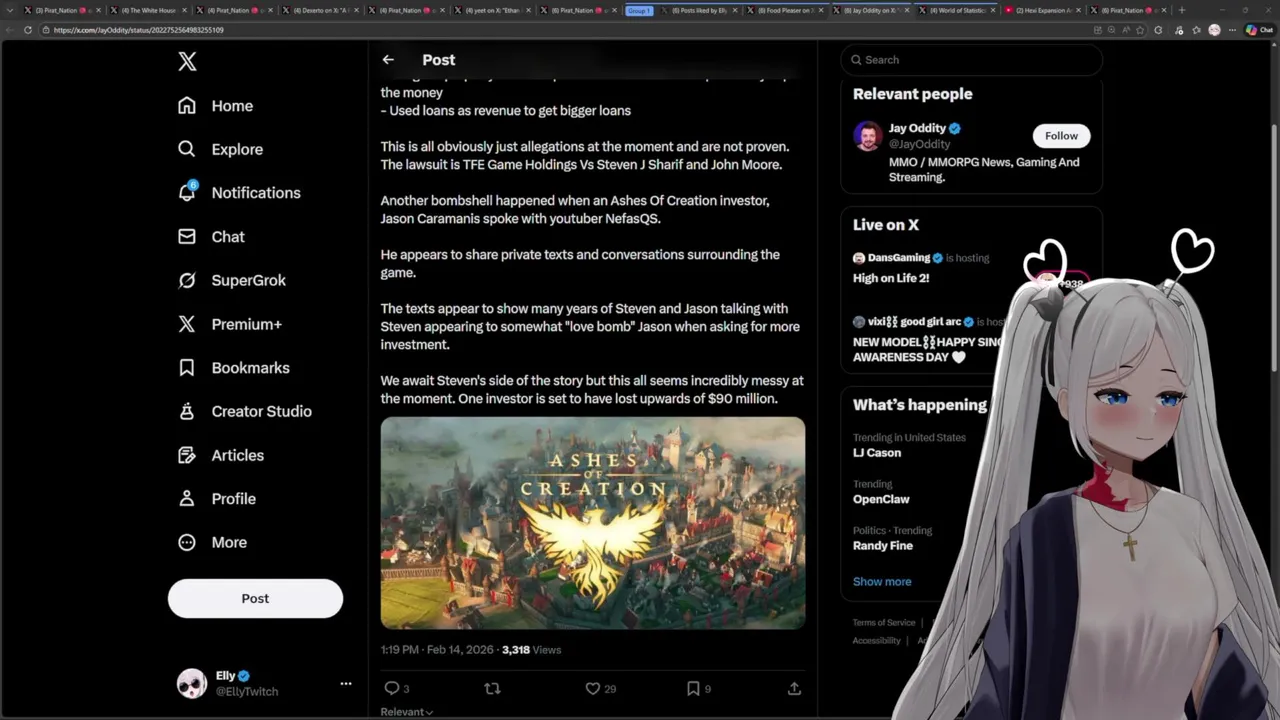The width and height of the screenshot is (1280, 720).
Task: Click Jay Oddity's avatar in Relevant people
Action: click(868, 136)
